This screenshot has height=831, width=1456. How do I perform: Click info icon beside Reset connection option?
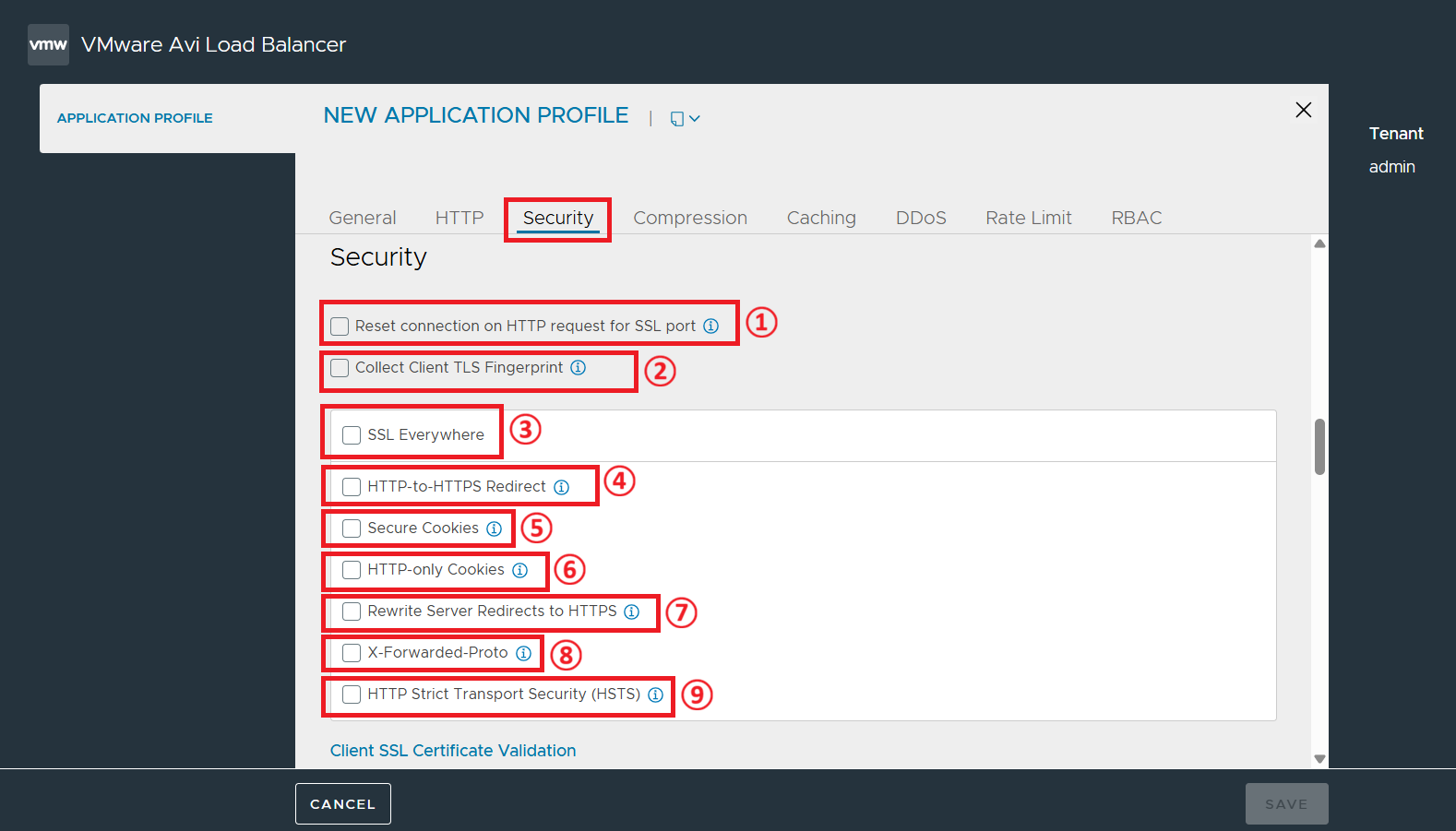pyautogui.click(x=710, y=326)
